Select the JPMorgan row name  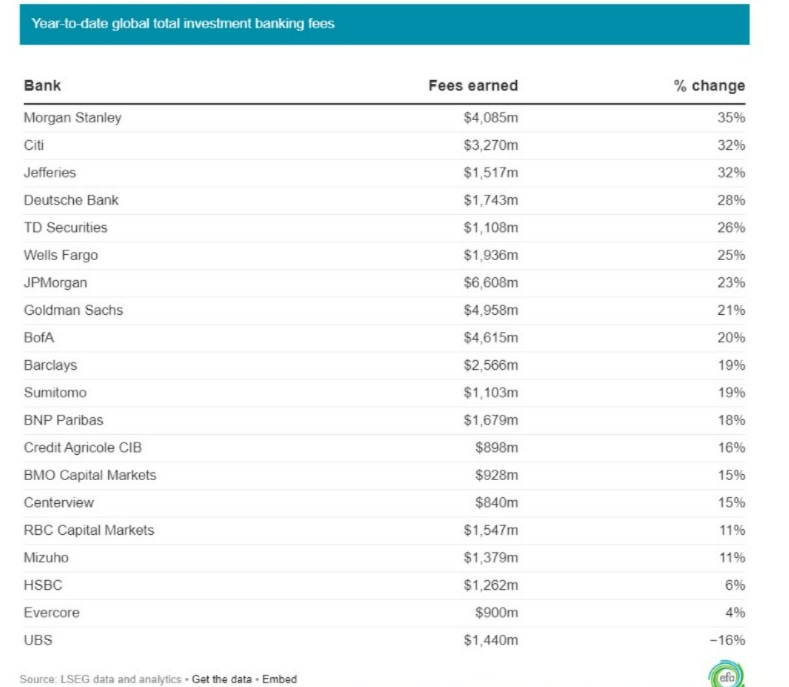point(55,283)
